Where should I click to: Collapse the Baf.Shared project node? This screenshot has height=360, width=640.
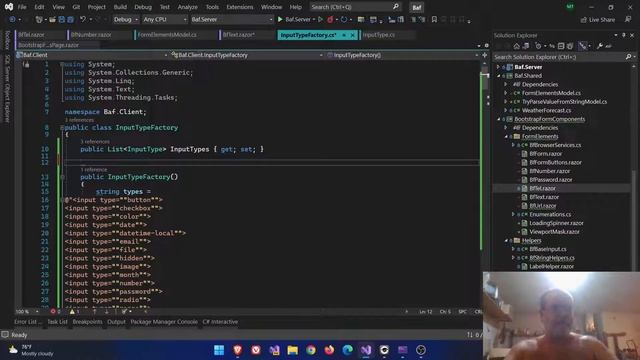point(498,76)
